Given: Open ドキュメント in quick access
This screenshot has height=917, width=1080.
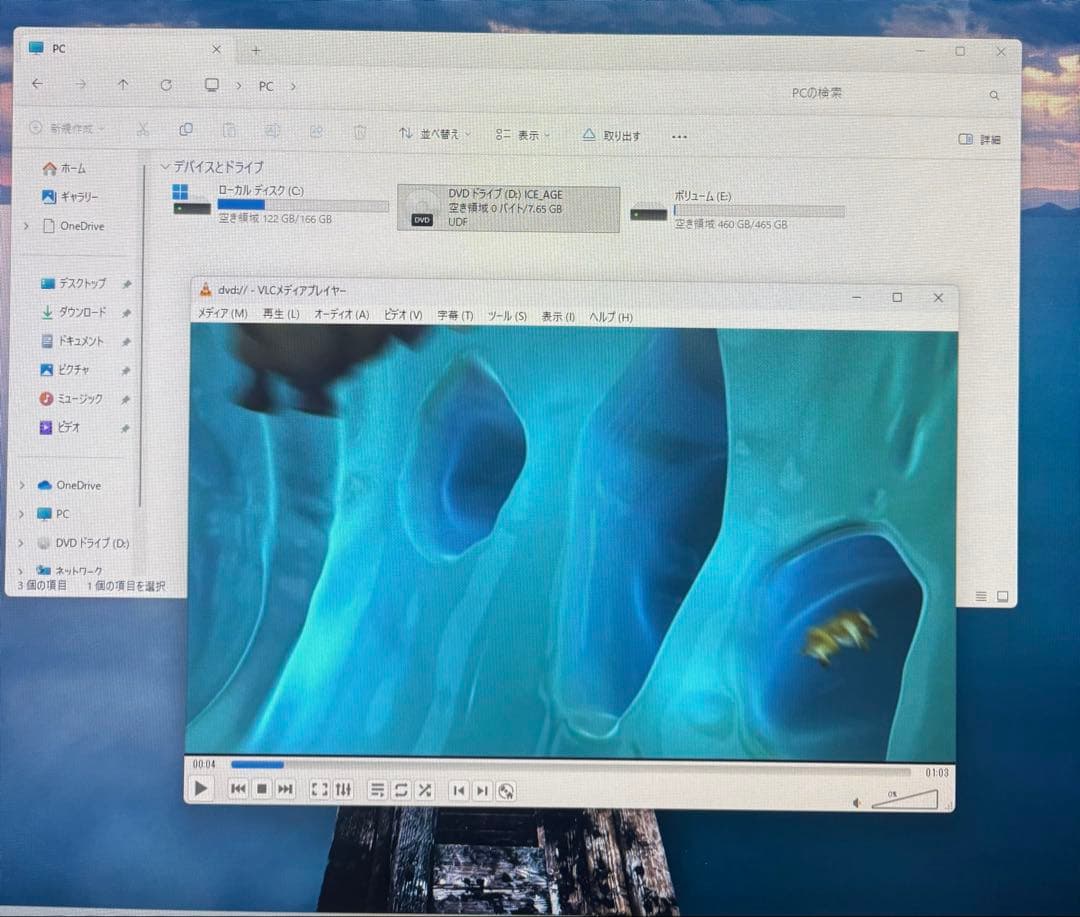Looking at the screenshot, I should point(72,341).
